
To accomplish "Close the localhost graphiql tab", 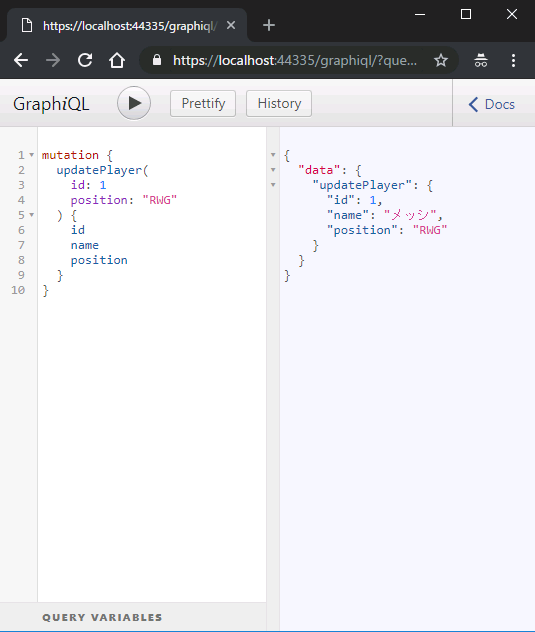I will pyautogui.click(x=231, y=25).
